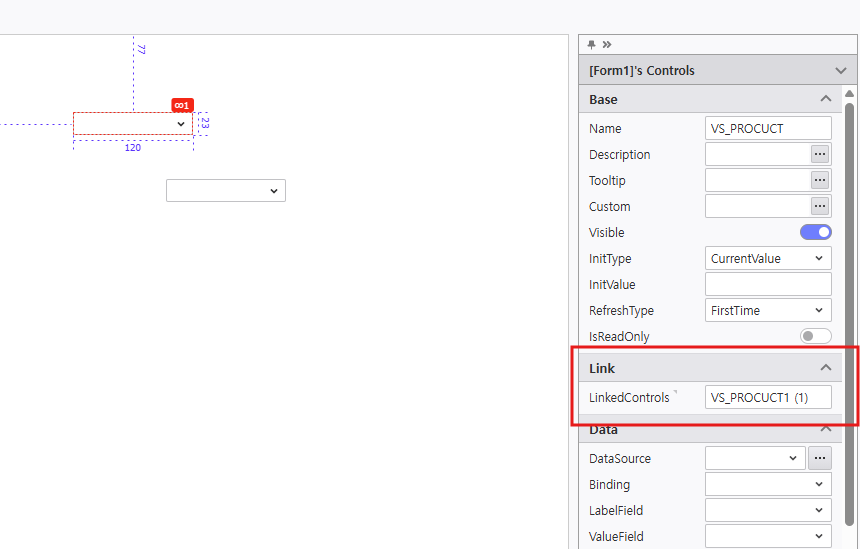Screen dimensions: 861x549
Task: Click the Name field containing VS_PROCUCT
Action: (x=768, y=128)
